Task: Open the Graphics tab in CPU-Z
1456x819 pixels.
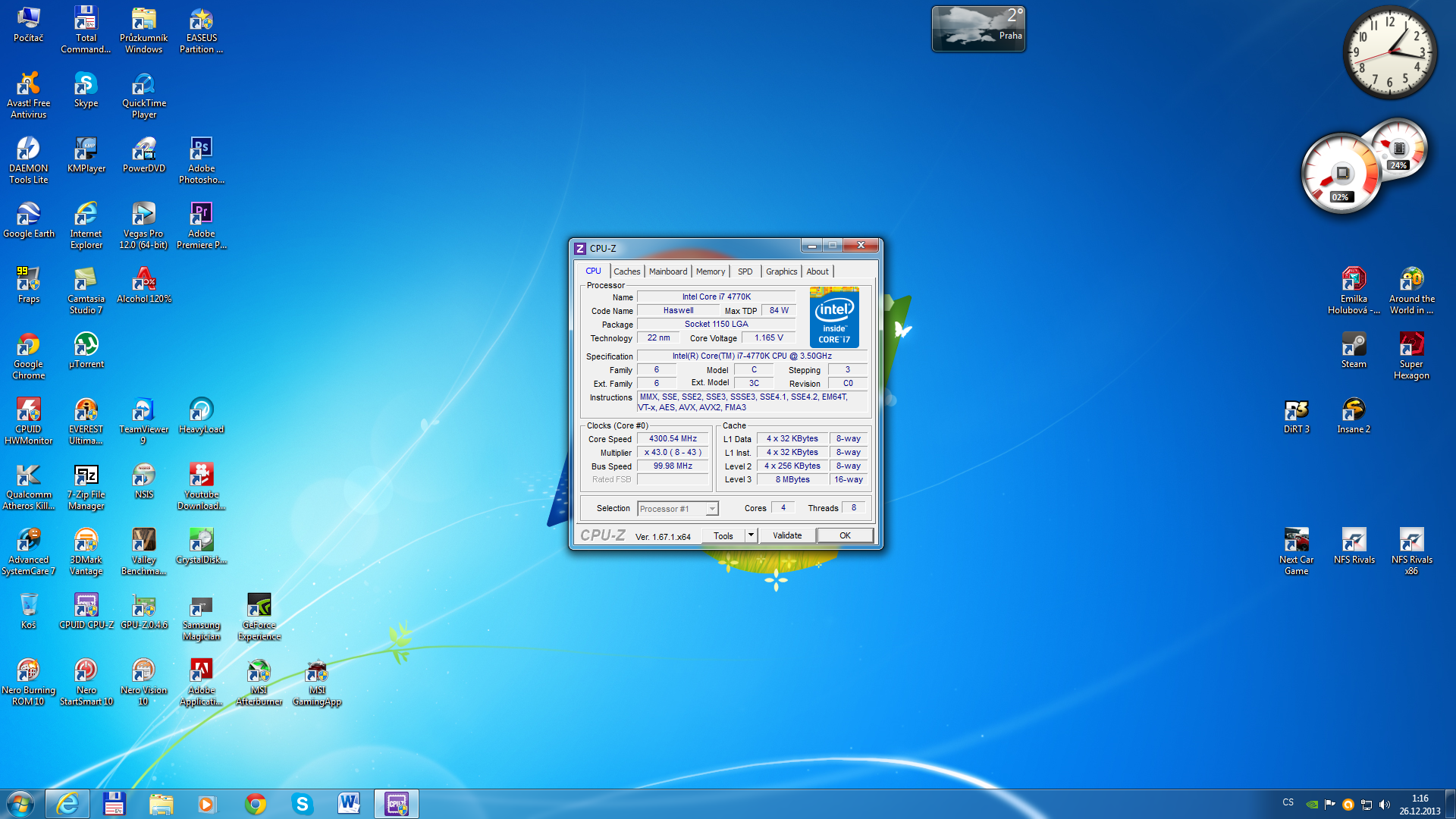Action: click(780, 271)
